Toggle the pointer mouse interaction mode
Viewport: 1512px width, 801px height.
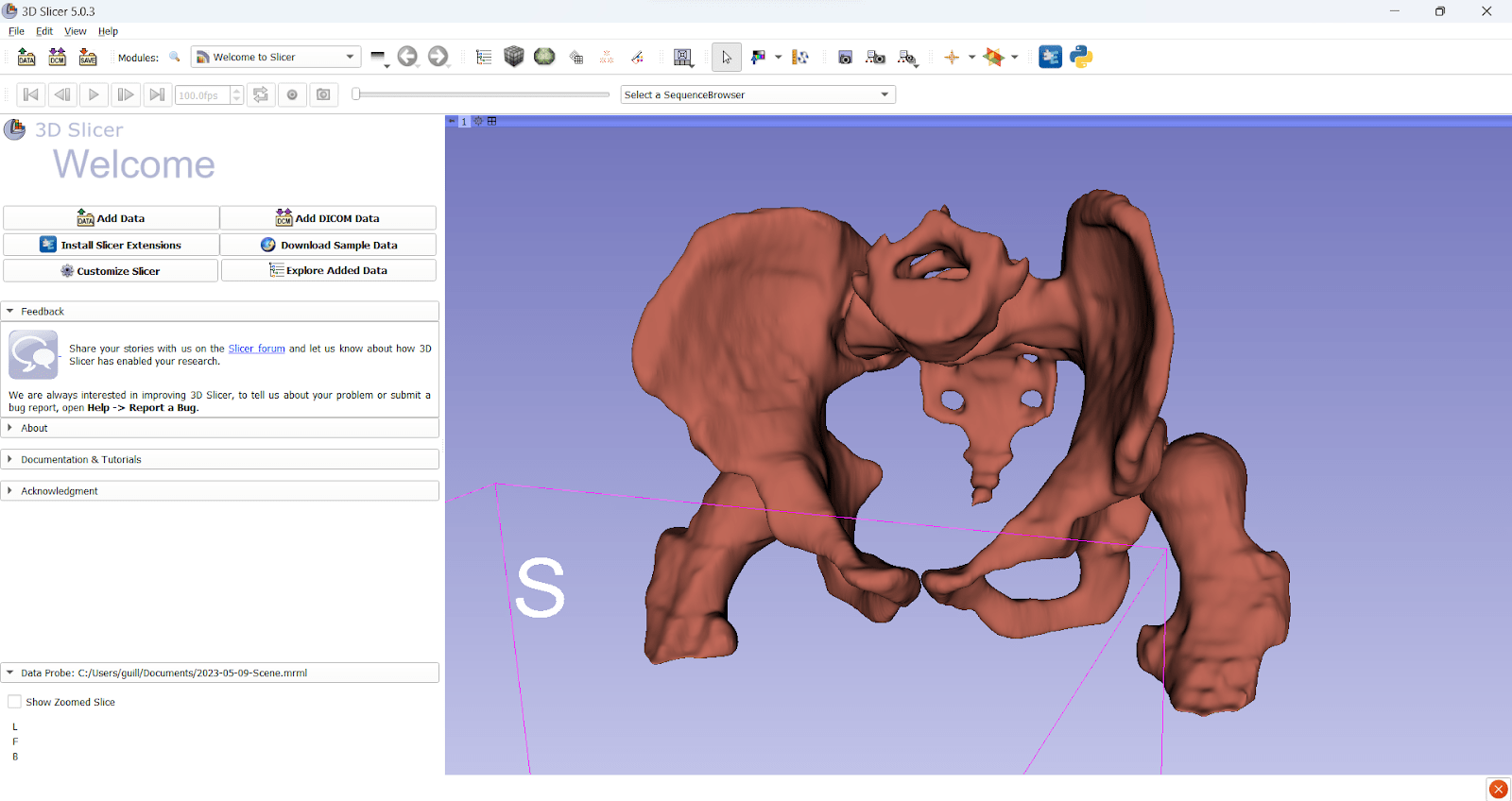(726, 58)
